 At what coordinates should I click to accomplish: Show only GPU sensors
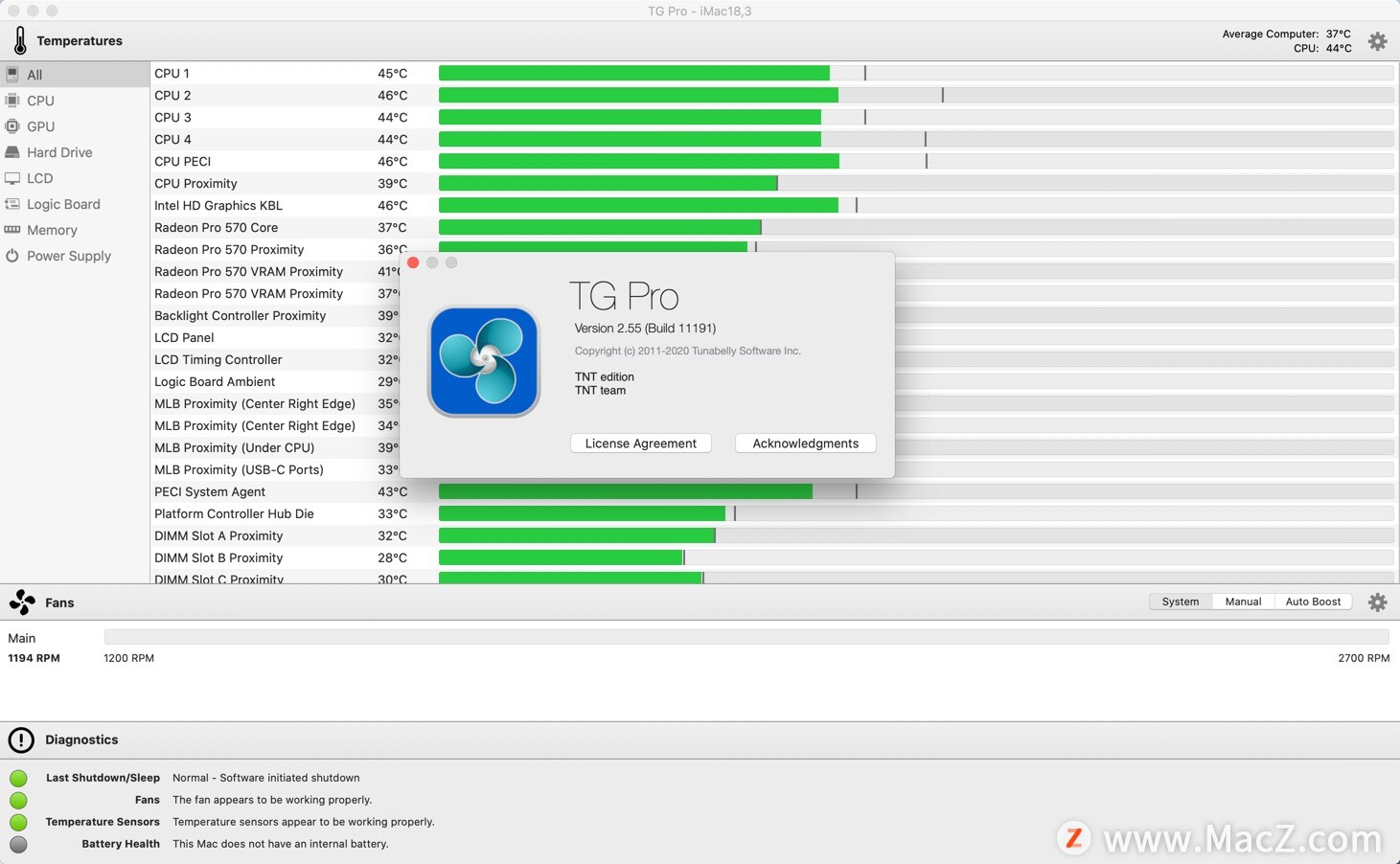[x=75, y=126]
